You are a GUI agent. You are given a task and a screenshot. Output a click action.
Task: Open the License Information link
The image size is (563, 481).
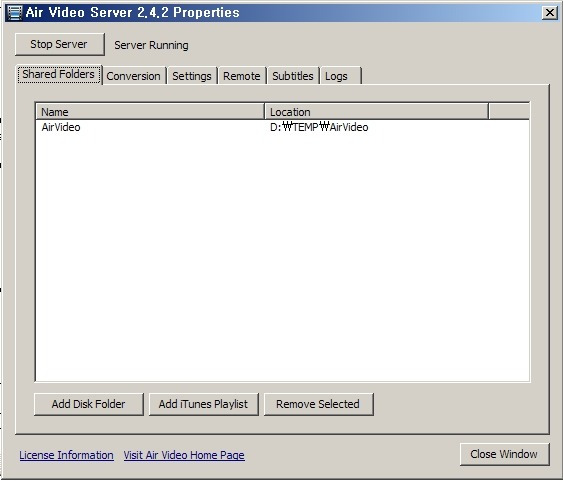click(x=66, y=455)
